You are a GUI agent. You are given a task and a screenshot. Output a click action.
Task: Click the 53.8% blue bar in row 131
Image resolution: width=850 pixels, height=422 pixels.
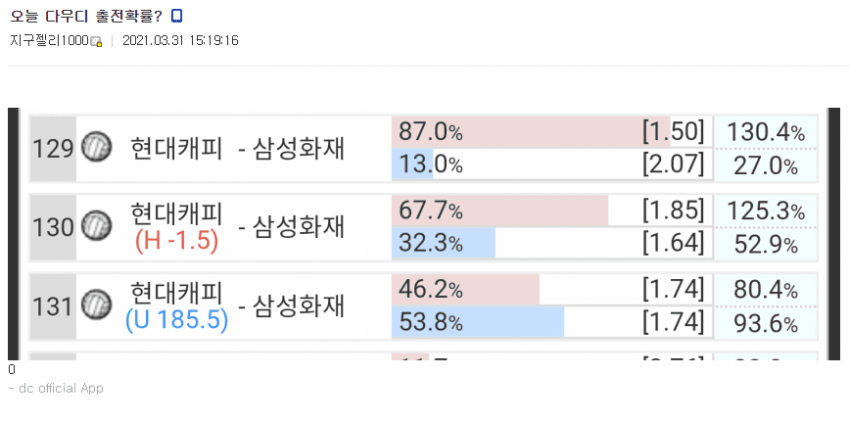coord(478,322)
